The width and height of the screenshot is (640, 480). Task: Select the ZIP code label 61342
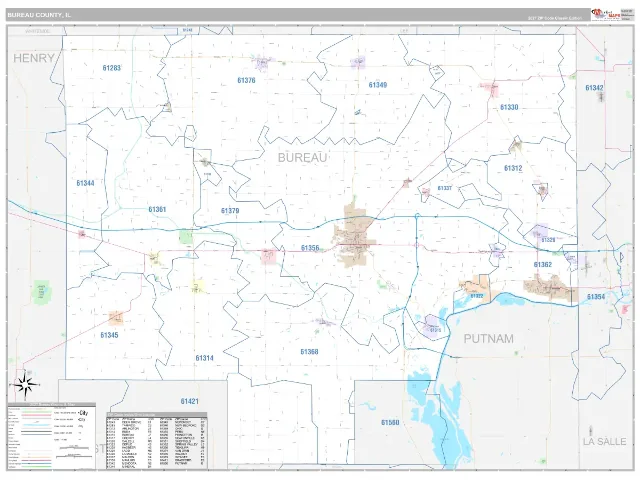tap(594, 88)
